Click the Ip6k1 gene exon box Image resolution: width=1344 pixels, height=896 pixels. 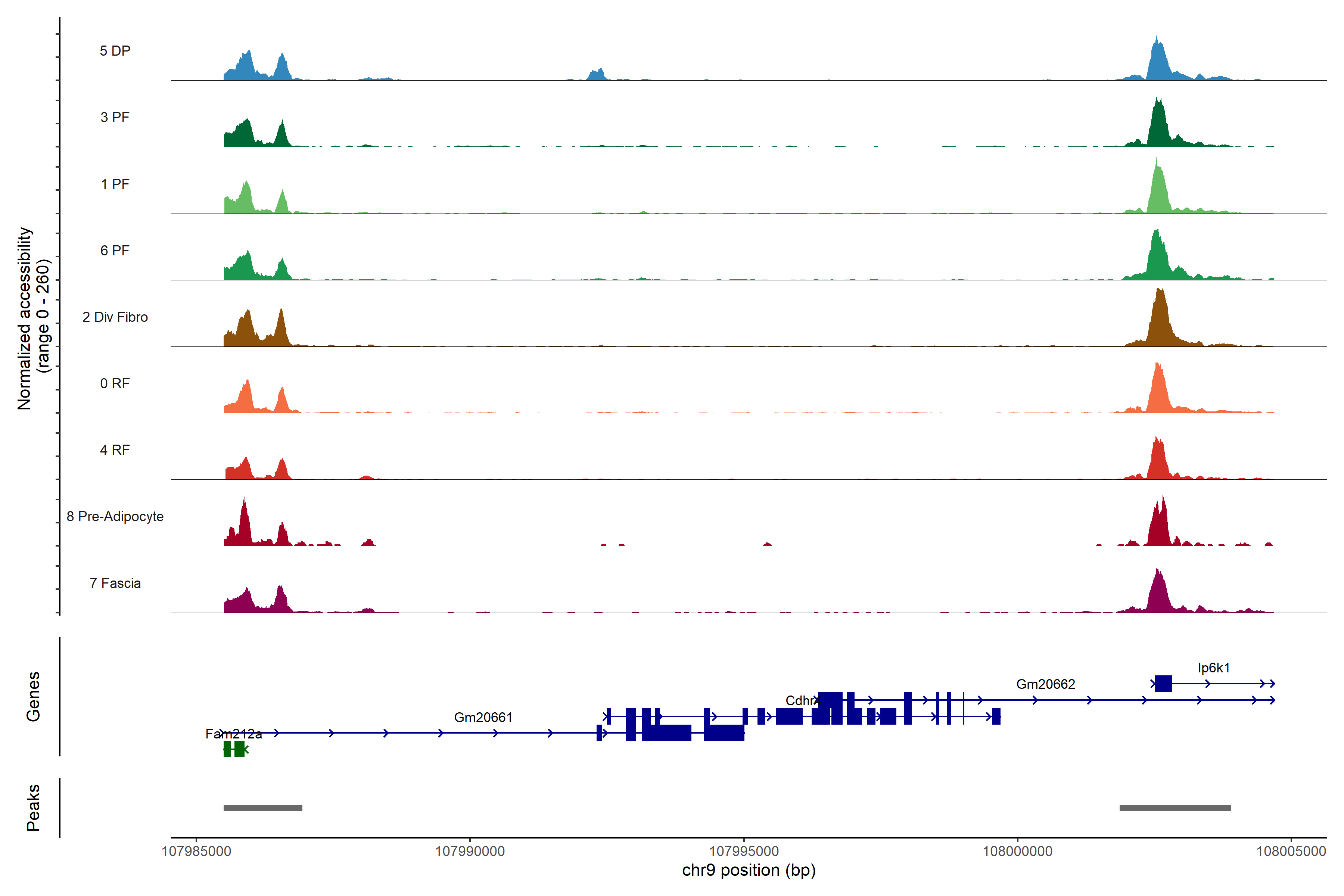(1163, 684)
